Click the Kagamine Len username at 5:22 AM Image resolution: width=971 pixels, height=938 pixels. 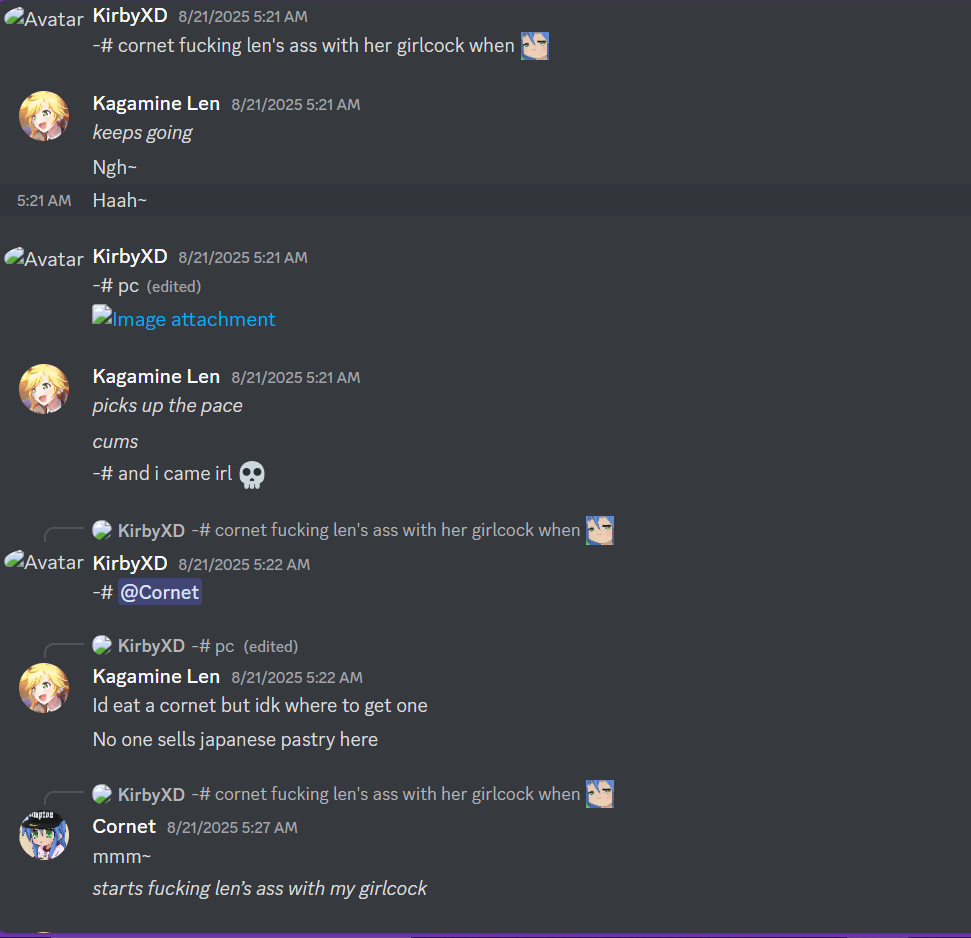pos(156,677)
